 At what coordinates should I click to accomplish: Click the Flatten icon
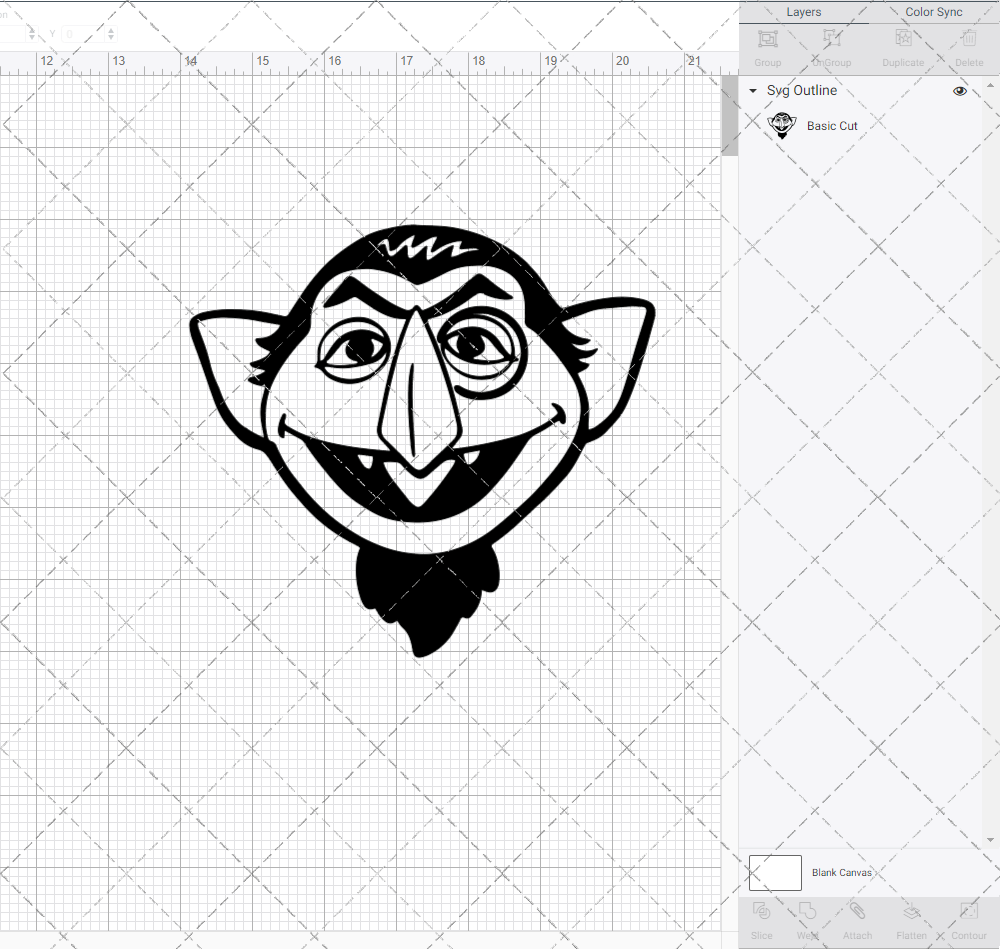click(x=911, y=920)
